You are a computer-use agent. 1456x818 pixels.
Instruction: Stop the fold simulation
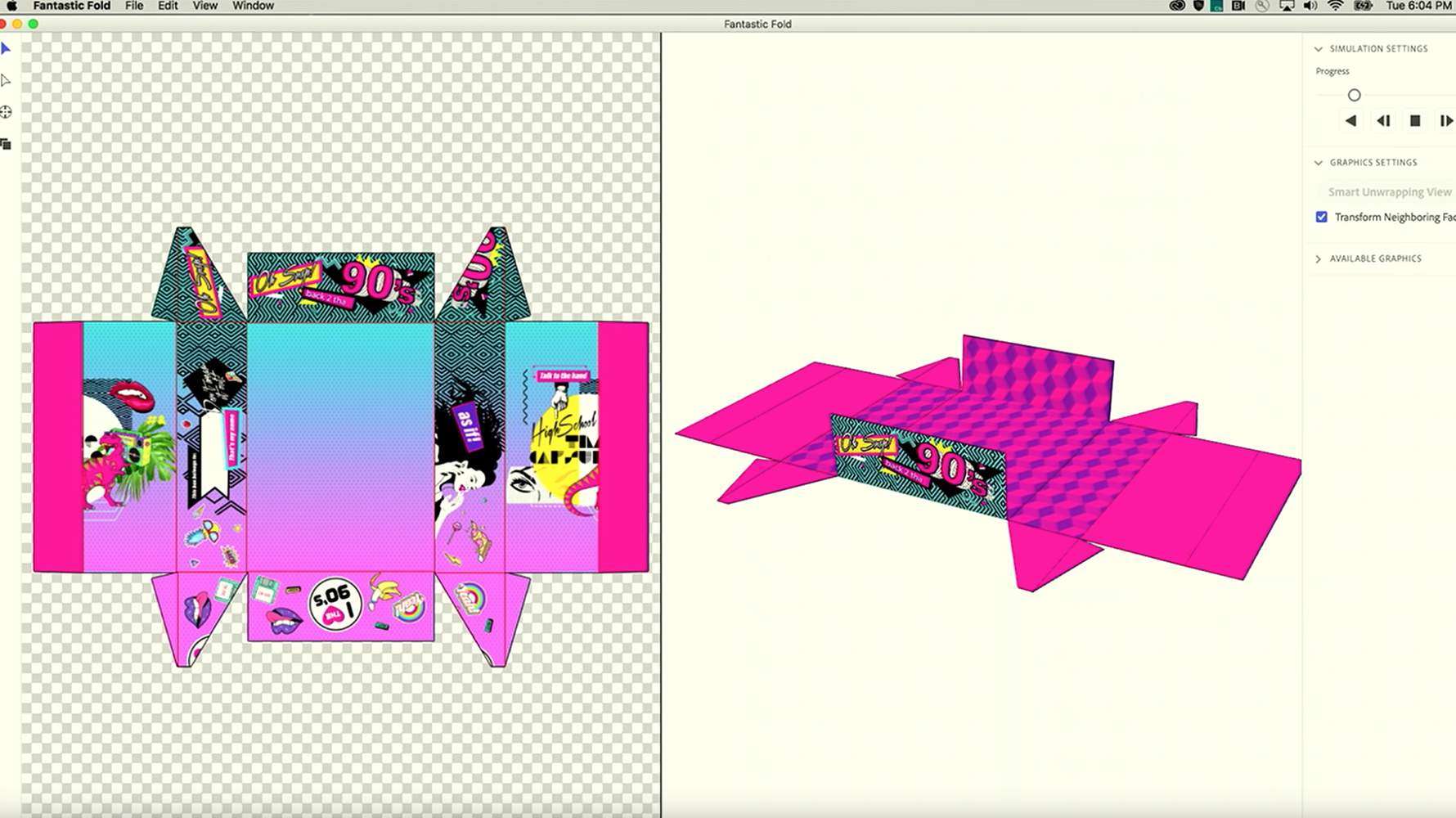click(1415, 121)
